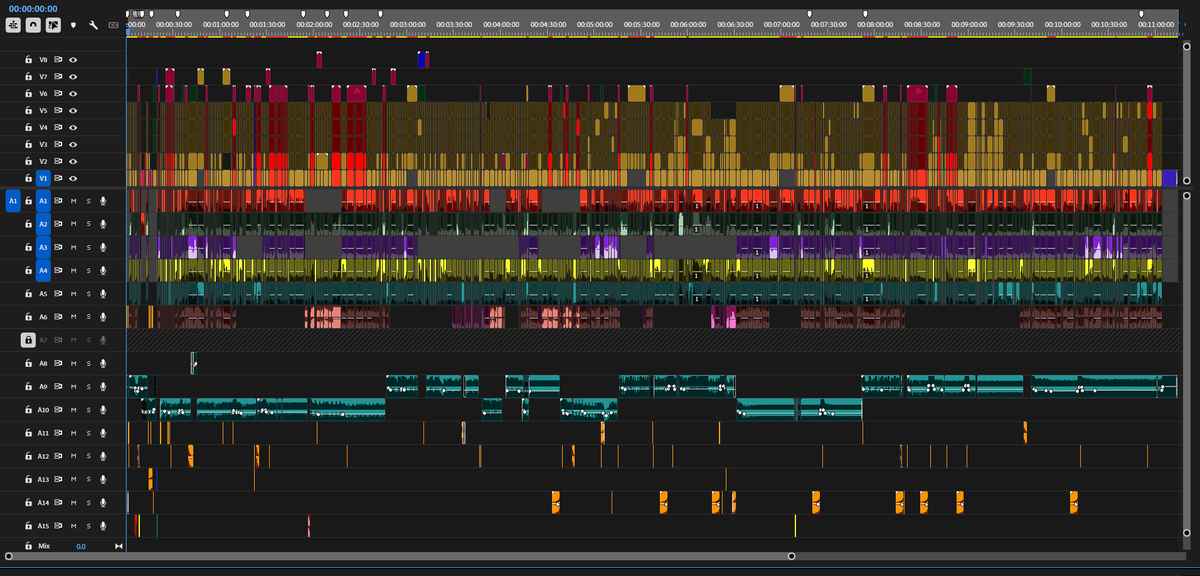The image size is (1200, 576).
Task: Mute track A14
Action: (73, 502)
